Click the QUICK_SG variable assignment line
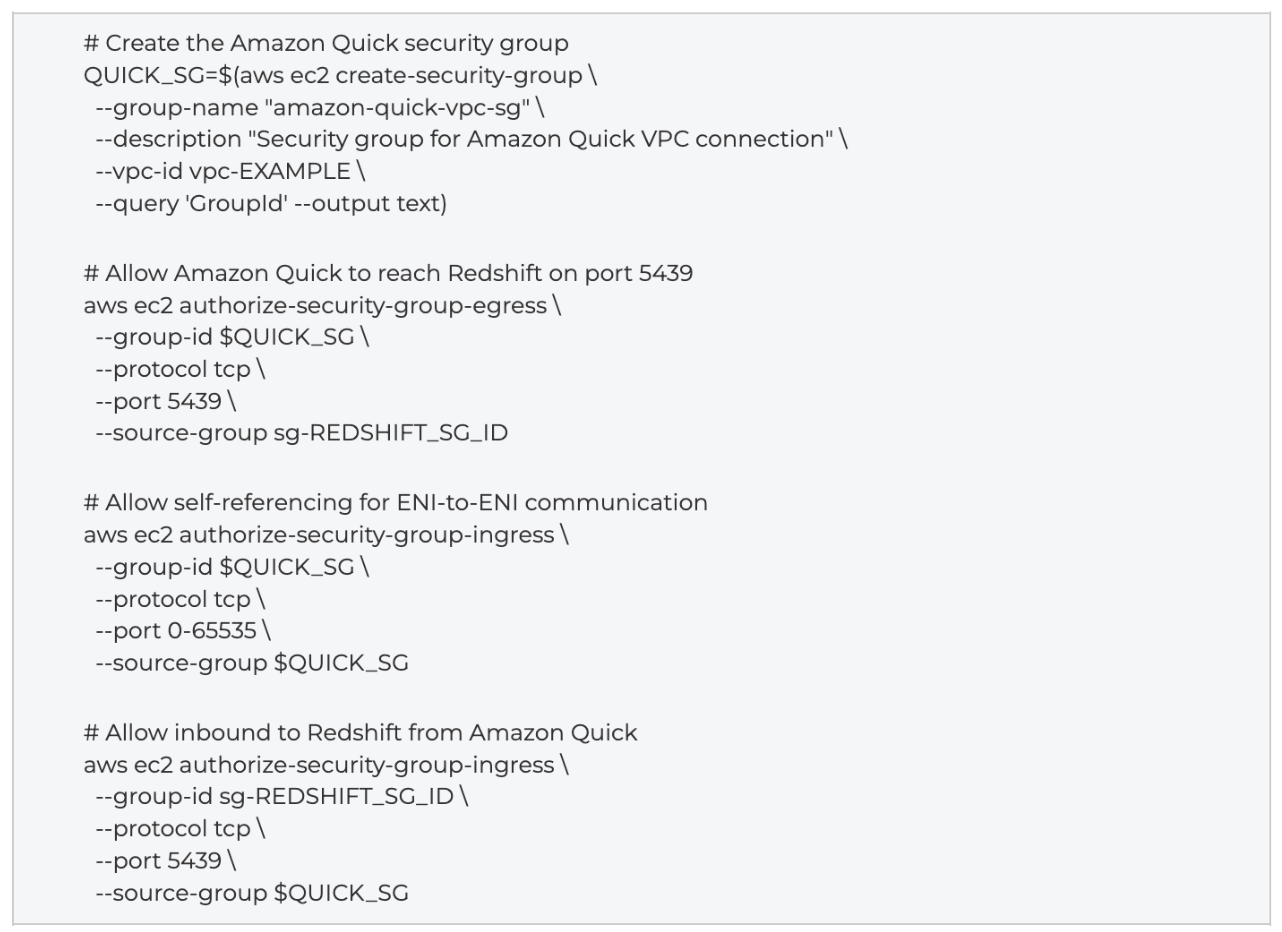This screenshot has height=932, width=1282. pos(341,76)
